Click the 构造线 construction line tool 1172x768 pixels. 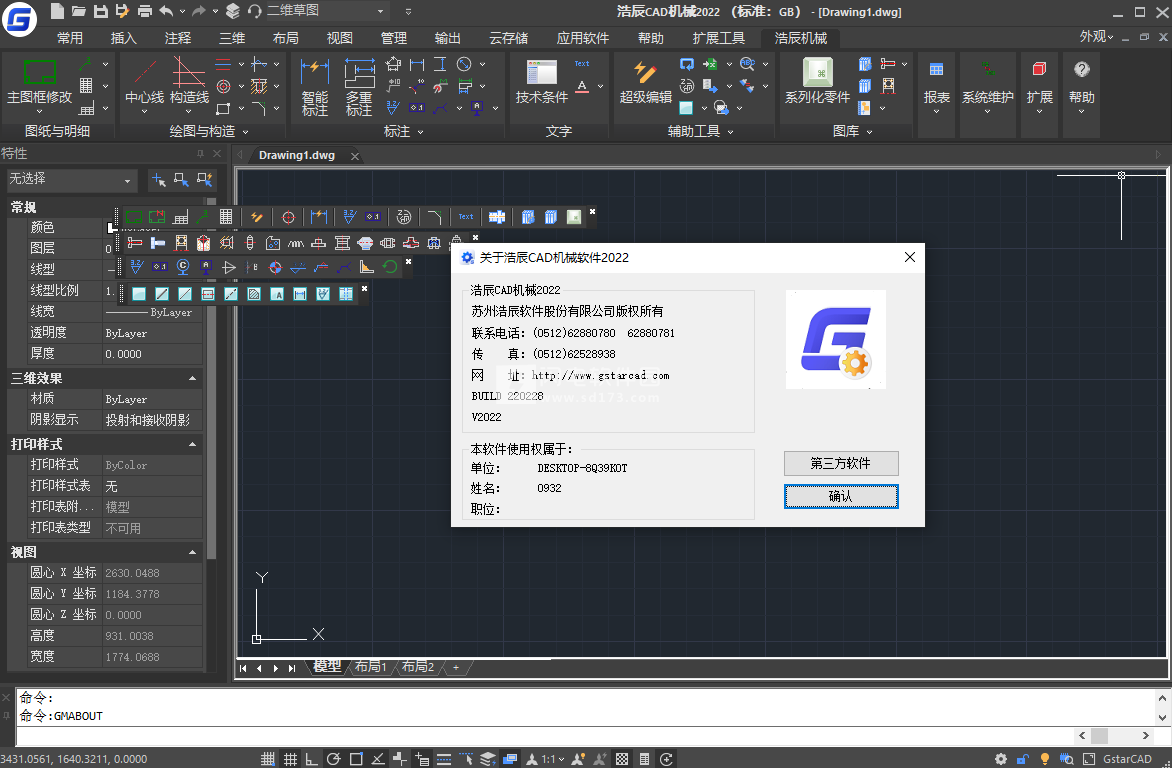pos(189,74)
